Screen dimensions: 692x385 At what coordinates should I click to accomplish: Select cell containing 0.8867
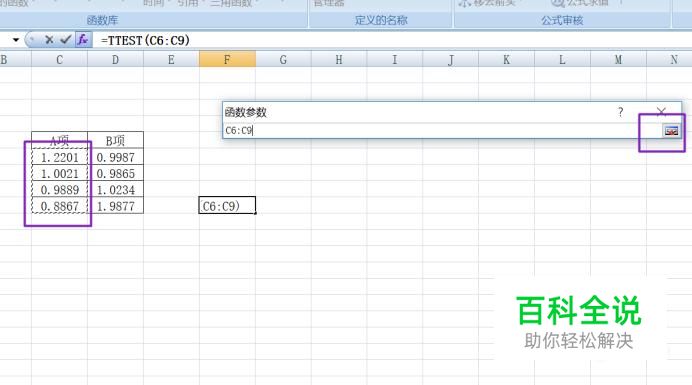pos(60,206)
